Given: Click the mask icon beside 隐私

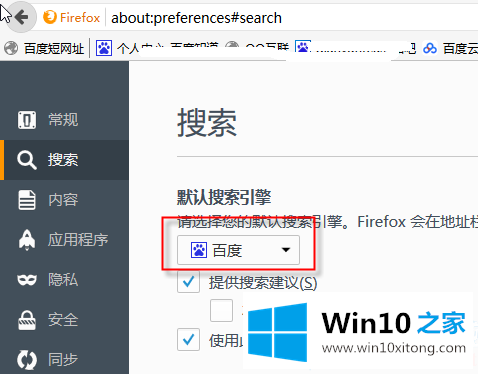Looking at the screenshot, I should (27, 280).
